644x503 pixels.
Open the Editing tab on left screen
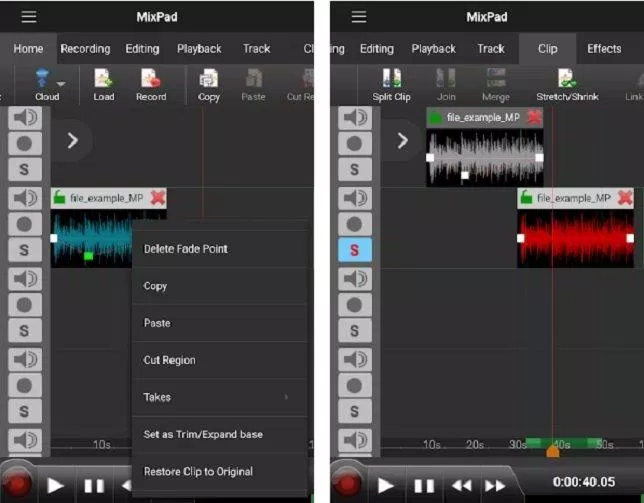[142, 48]
